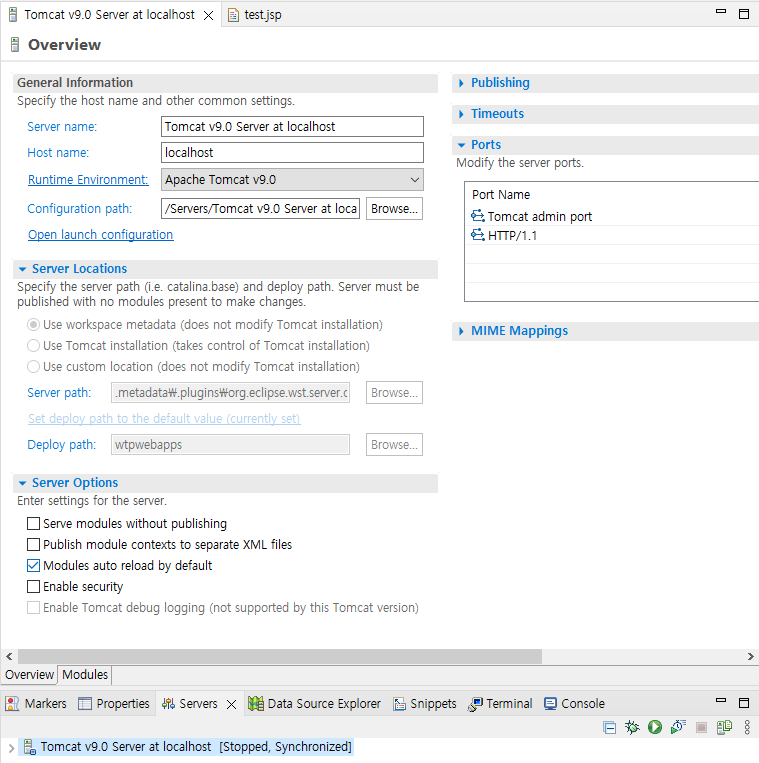Click the Snippets view icon
This screenshot has width=759, height=763.
(399, 704)
